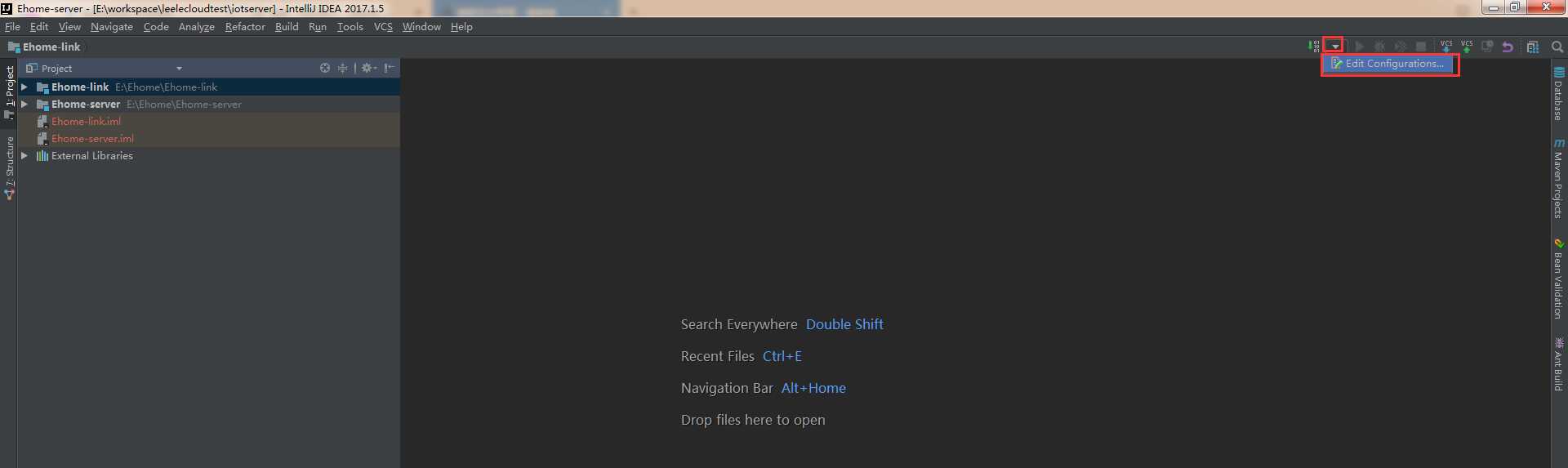
Task: Open the Navigate menu
Action: (112, 27)
